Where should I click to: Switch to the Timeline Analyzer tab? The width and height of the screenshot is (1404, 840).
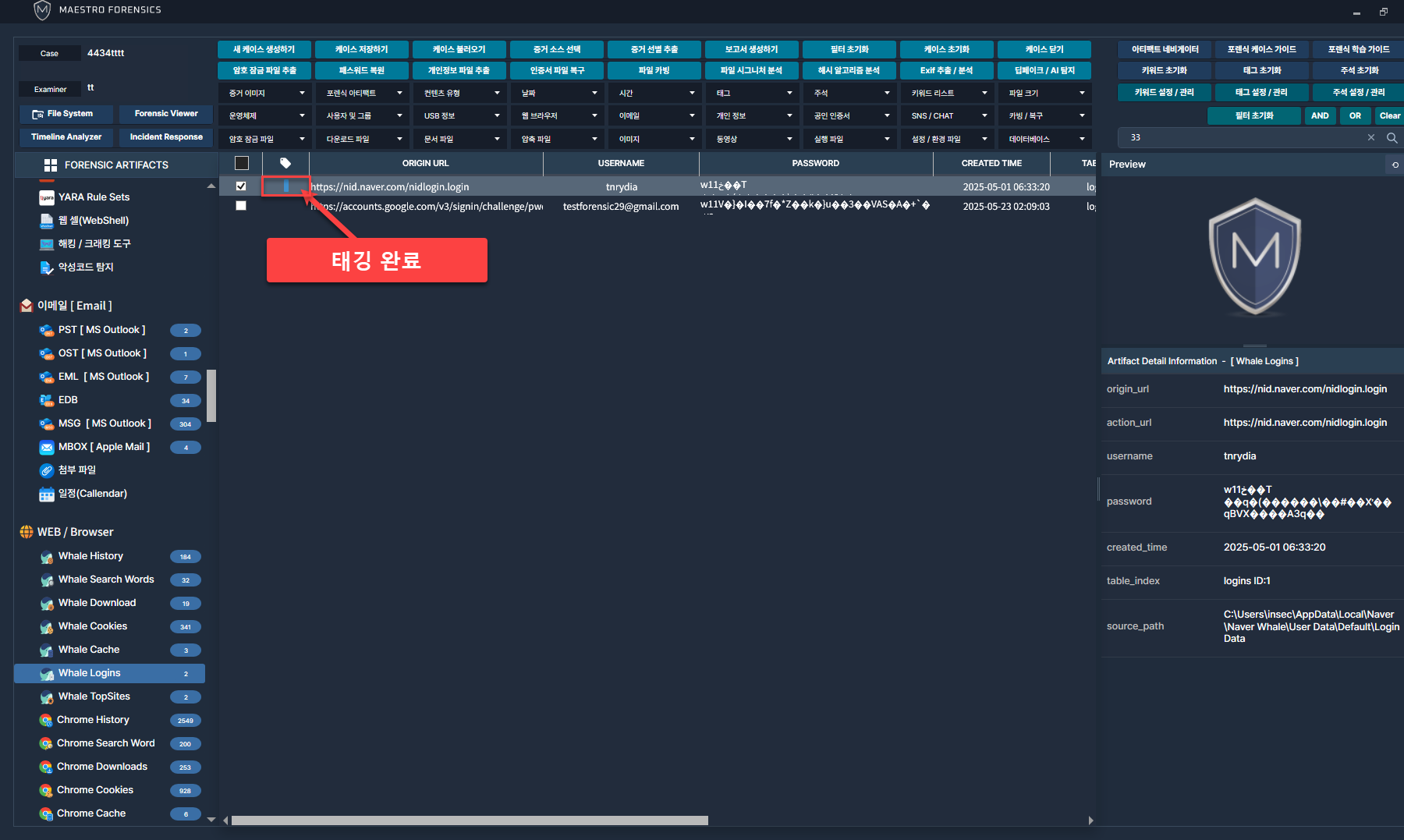click(x=66, y=137)
